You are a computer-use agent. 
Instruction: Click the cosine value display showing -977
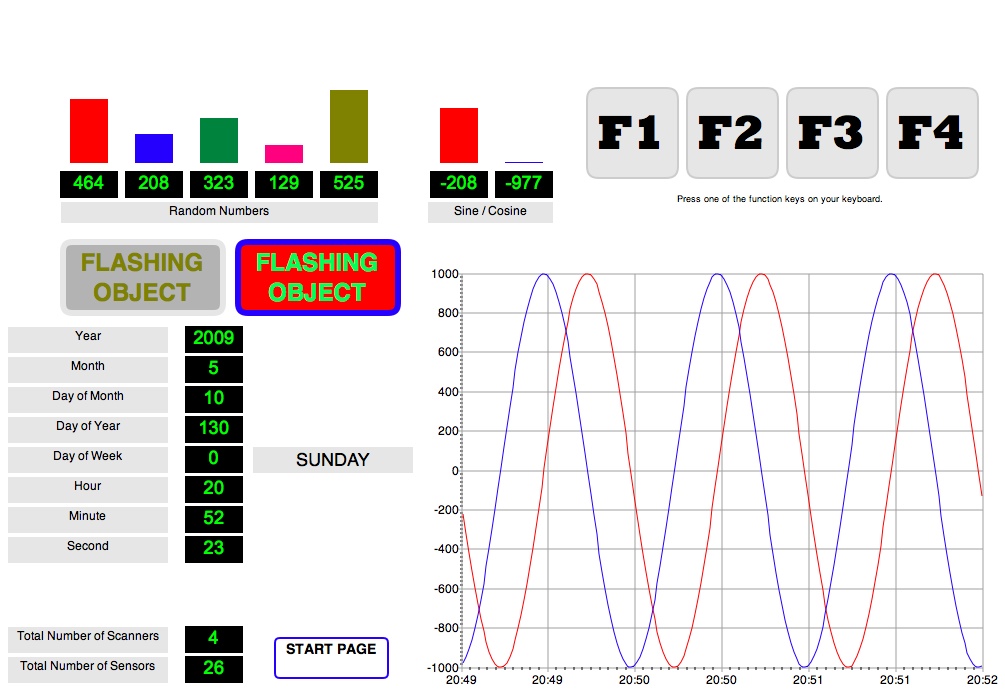tap(524, 184)
